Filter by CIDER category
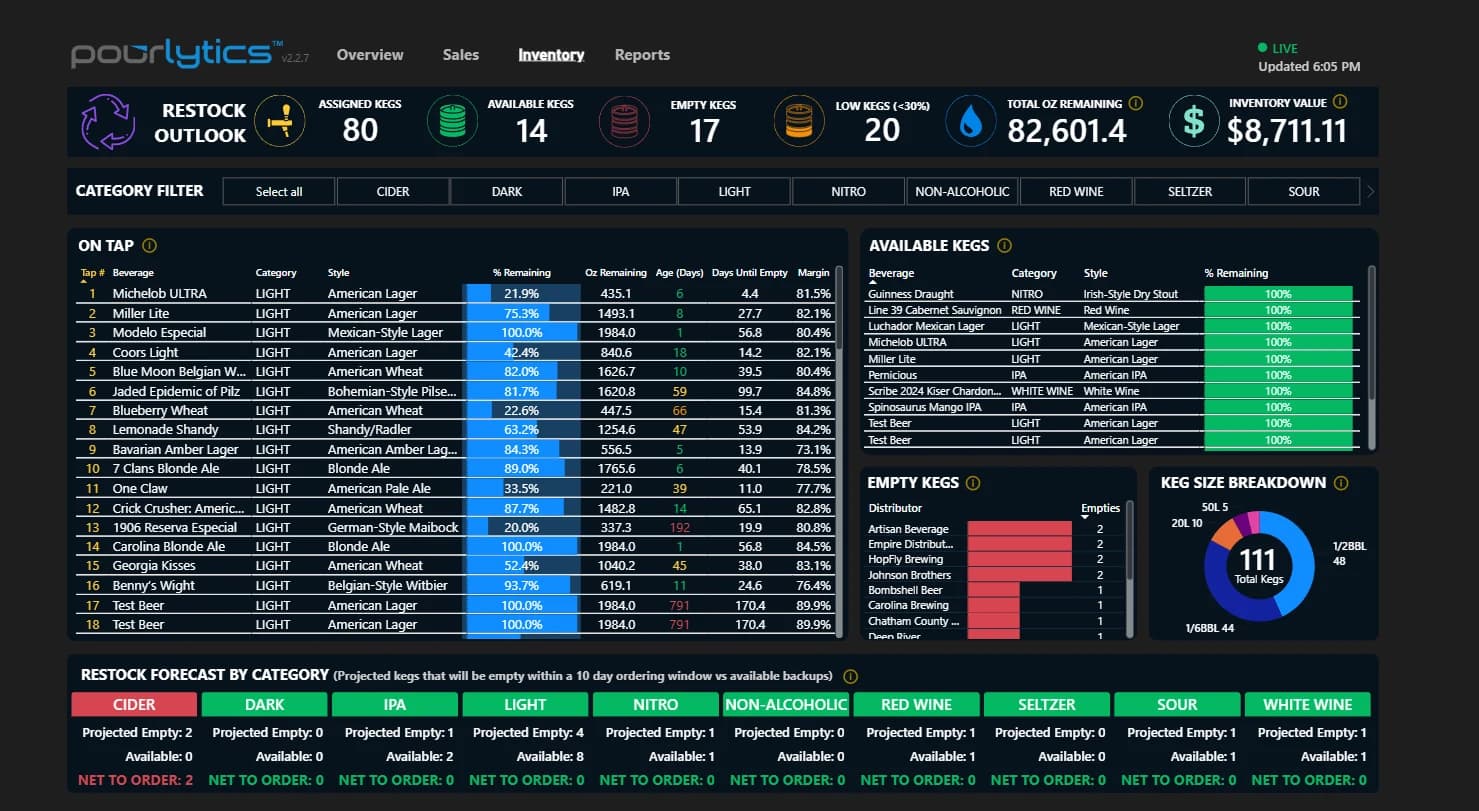Image resolution: width=1479 pixels, height=811 pixels. pos(393,191)
